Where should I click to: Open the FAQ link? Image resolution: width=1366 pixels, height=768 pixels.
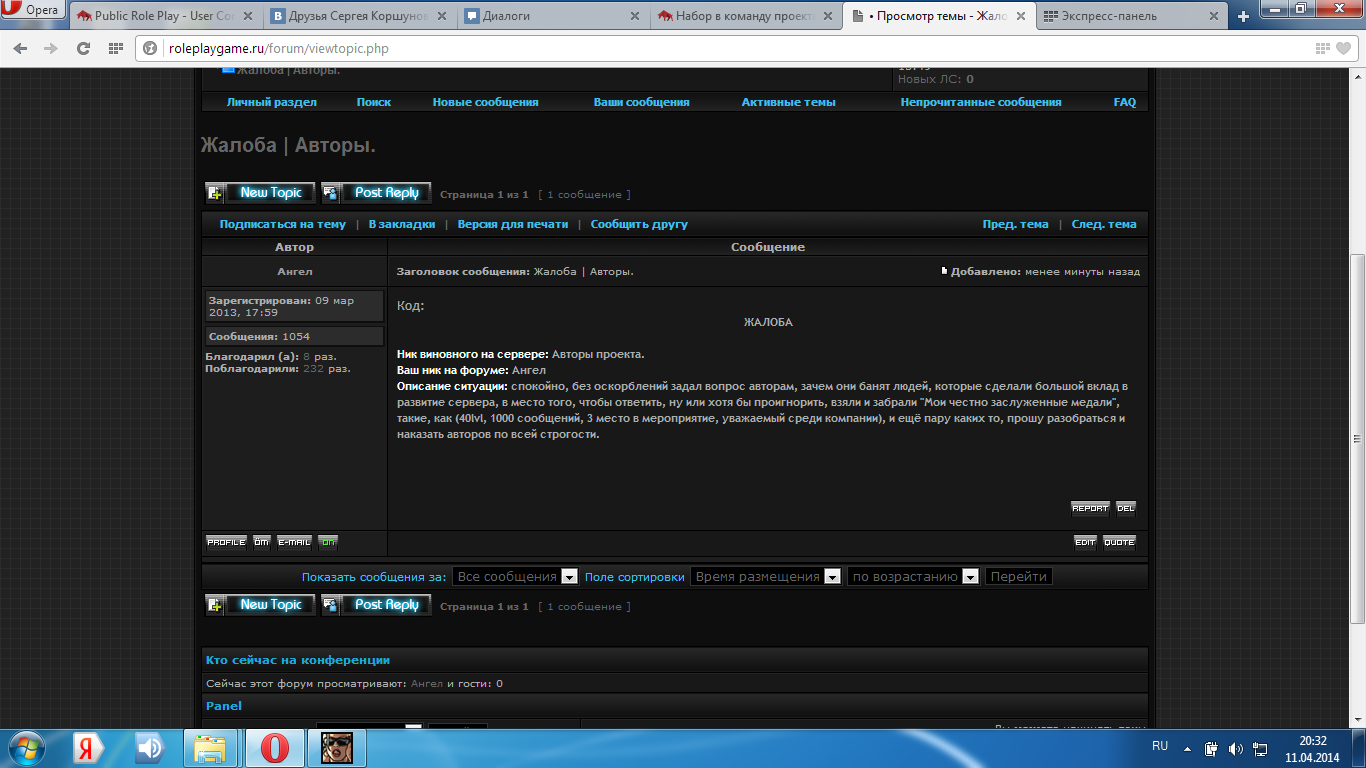pos(1125,102)
